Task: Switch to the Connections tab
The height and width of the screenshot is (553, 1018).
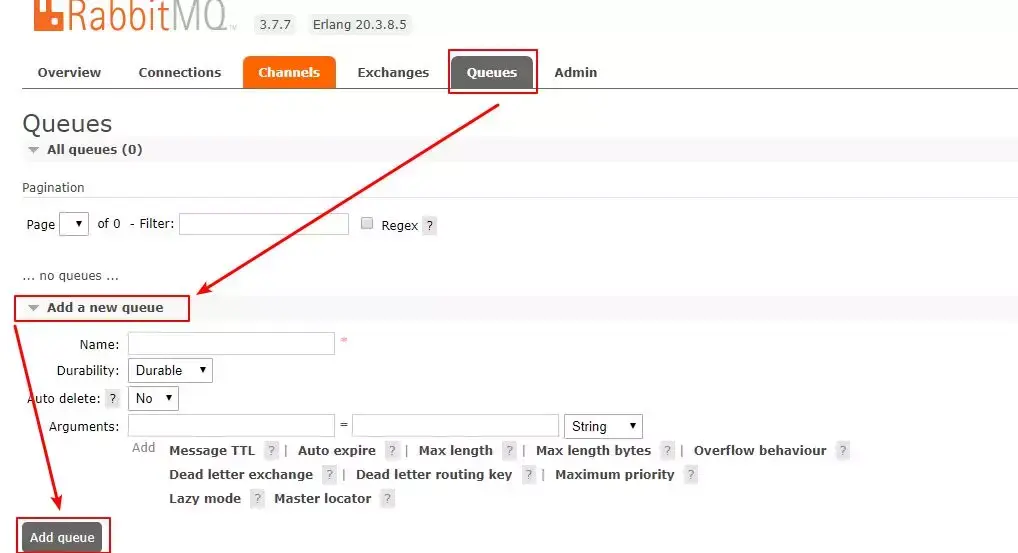Action: pos(180,73)
